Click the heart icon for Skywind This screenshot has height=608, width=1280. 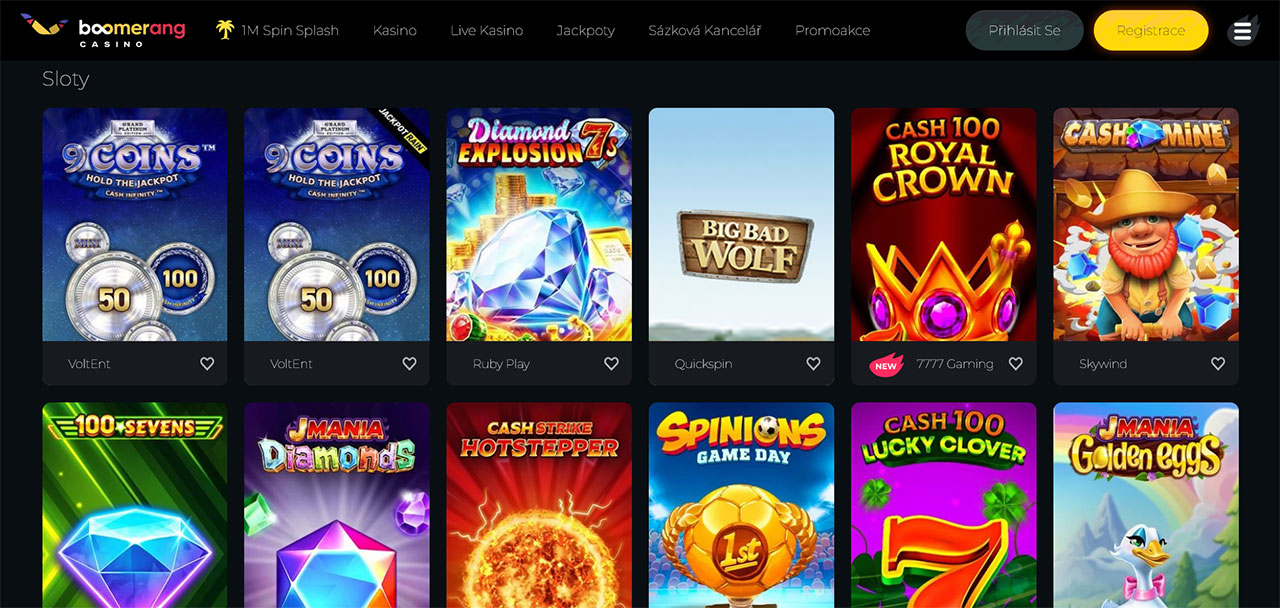1218,364
